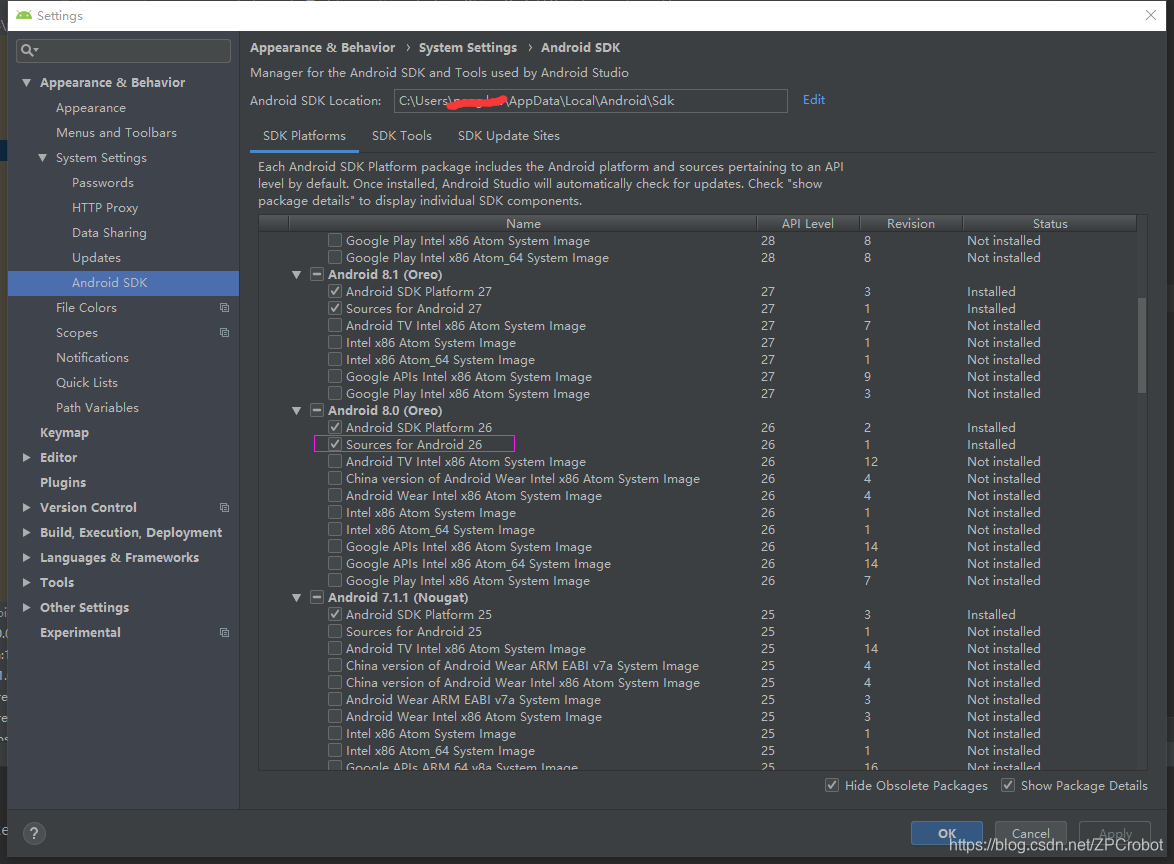The height and width of the screenshot is (864, 1174).
Task: Click the OK button
Action: click(x=946, y=833)
